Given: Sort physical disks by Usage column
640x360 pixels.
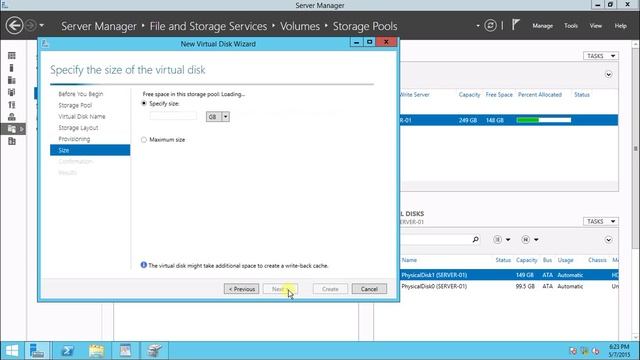Looking at the screenshot, I should tap(565, 260).
